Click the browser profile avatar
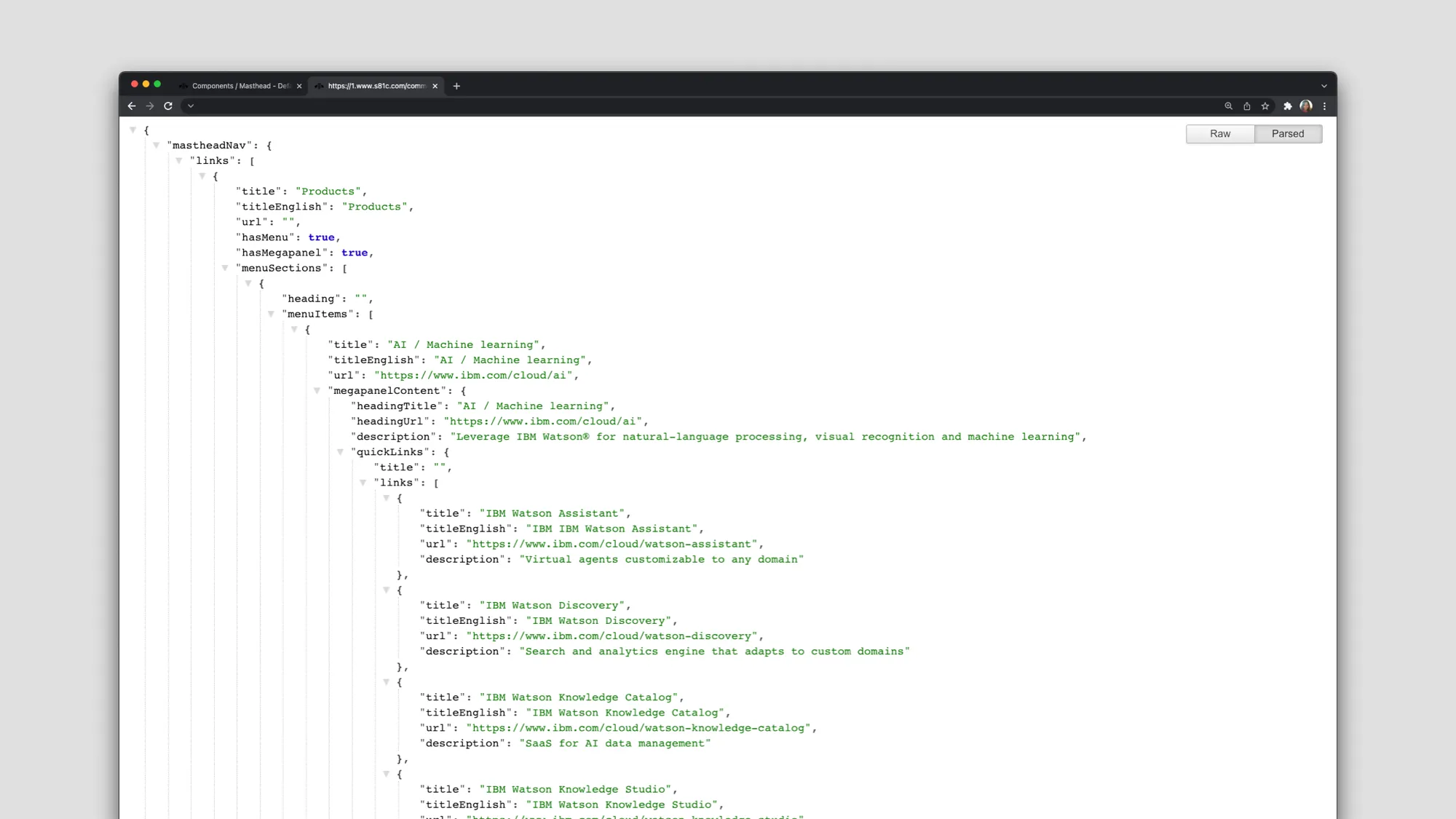This screenshot has height=819, width=1456. pos(1305,106)
